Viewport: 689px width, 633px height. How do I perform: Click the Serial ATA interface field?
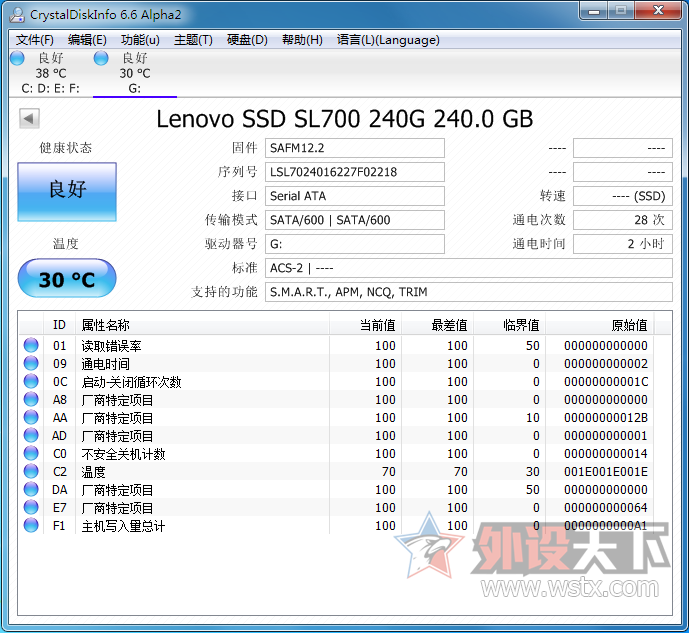click(x=355, y=196)
